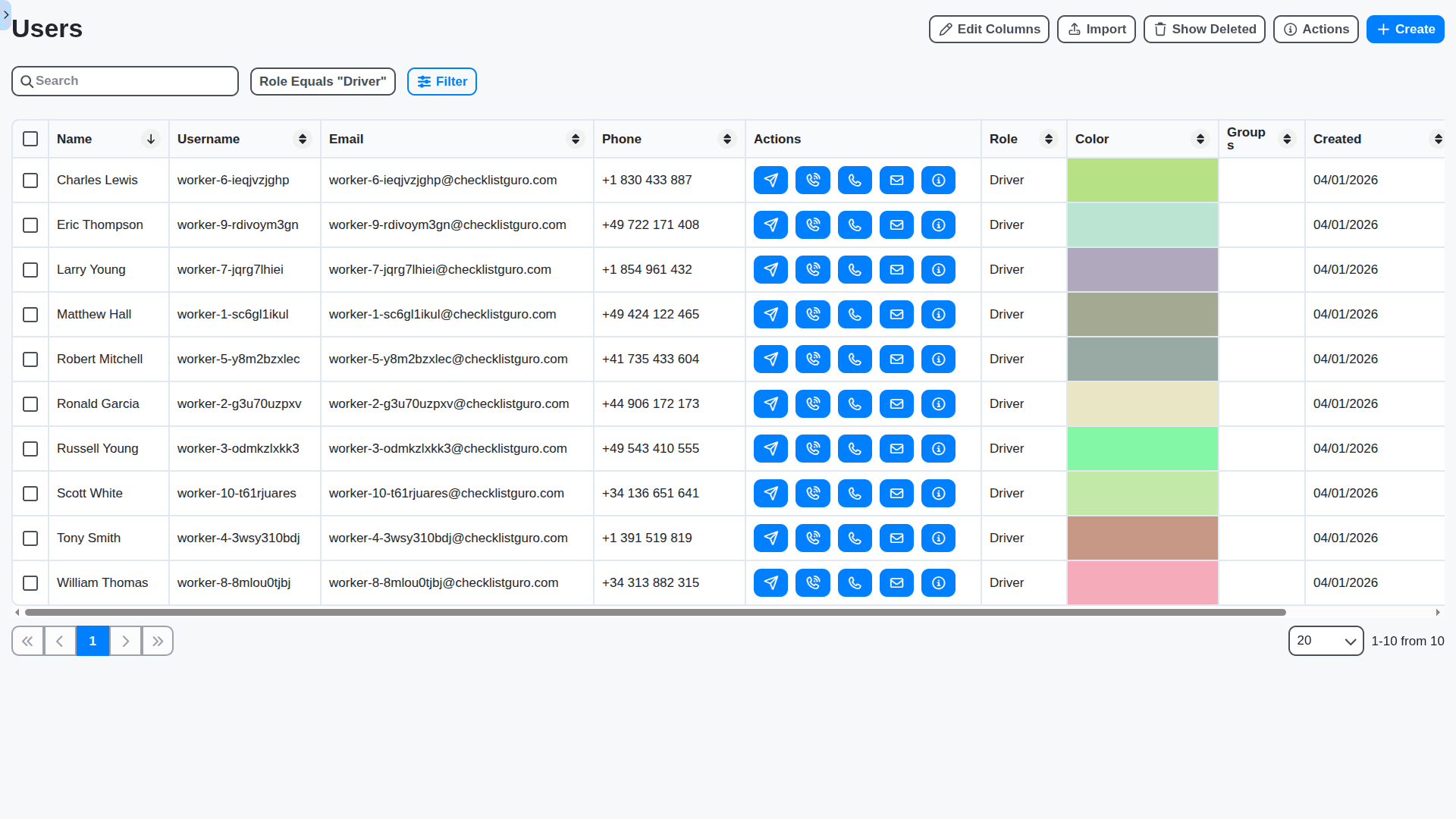Image resolution: width=1456 pixels, height=819 pixels.
Task: Click the info icon in Russell Young's row
Action: point(938,449)
